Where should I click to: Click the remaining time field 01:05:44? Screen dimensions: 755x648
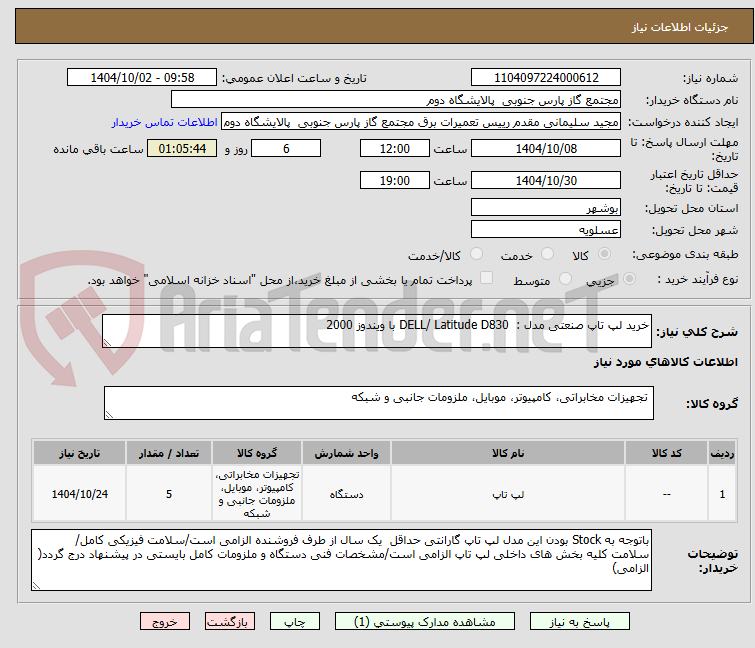(x=182, y=148)
